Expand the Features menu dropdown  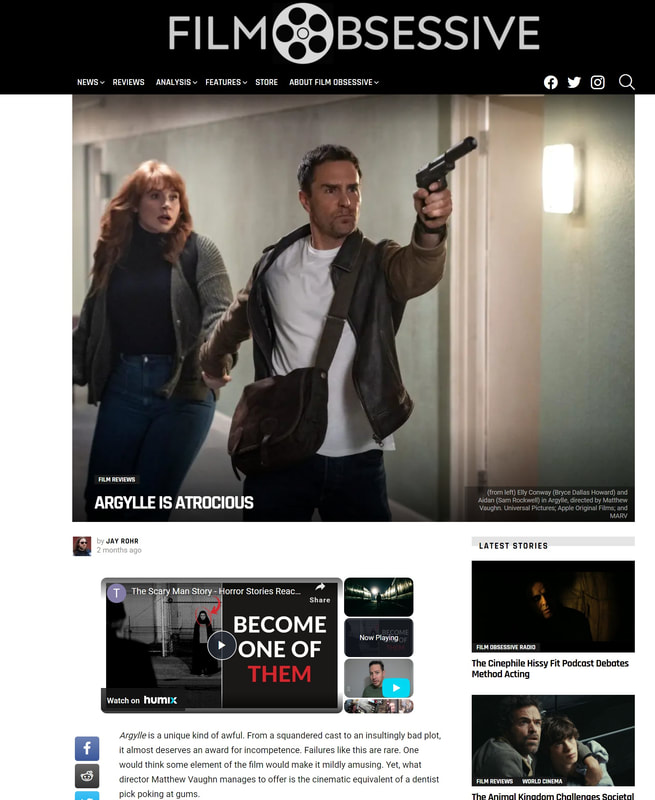tap(226, 82)
